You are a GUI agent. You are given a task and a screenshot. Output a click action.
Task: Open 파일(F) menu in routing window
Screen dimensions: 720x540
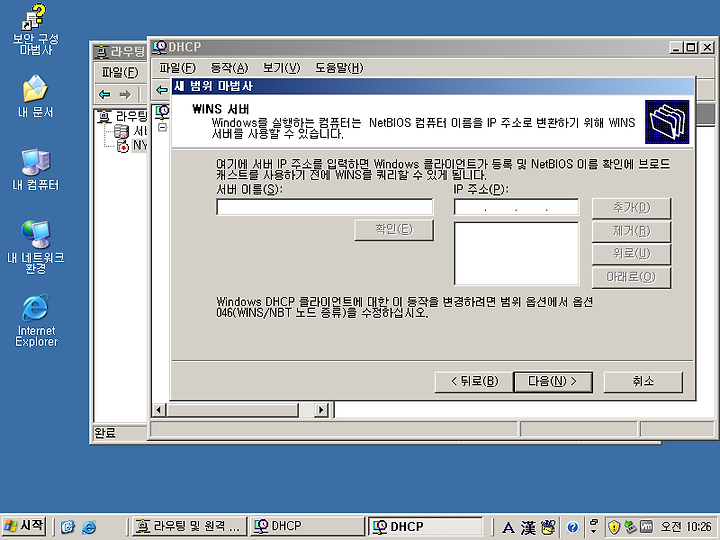(x=119, y=72)
